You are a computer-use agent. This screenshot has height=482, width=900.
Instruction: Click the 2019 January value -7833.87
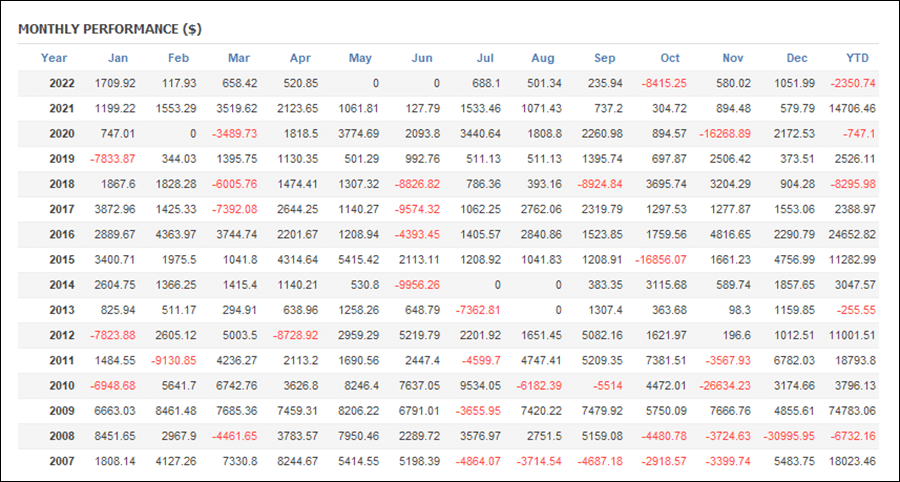click(112, 159)
